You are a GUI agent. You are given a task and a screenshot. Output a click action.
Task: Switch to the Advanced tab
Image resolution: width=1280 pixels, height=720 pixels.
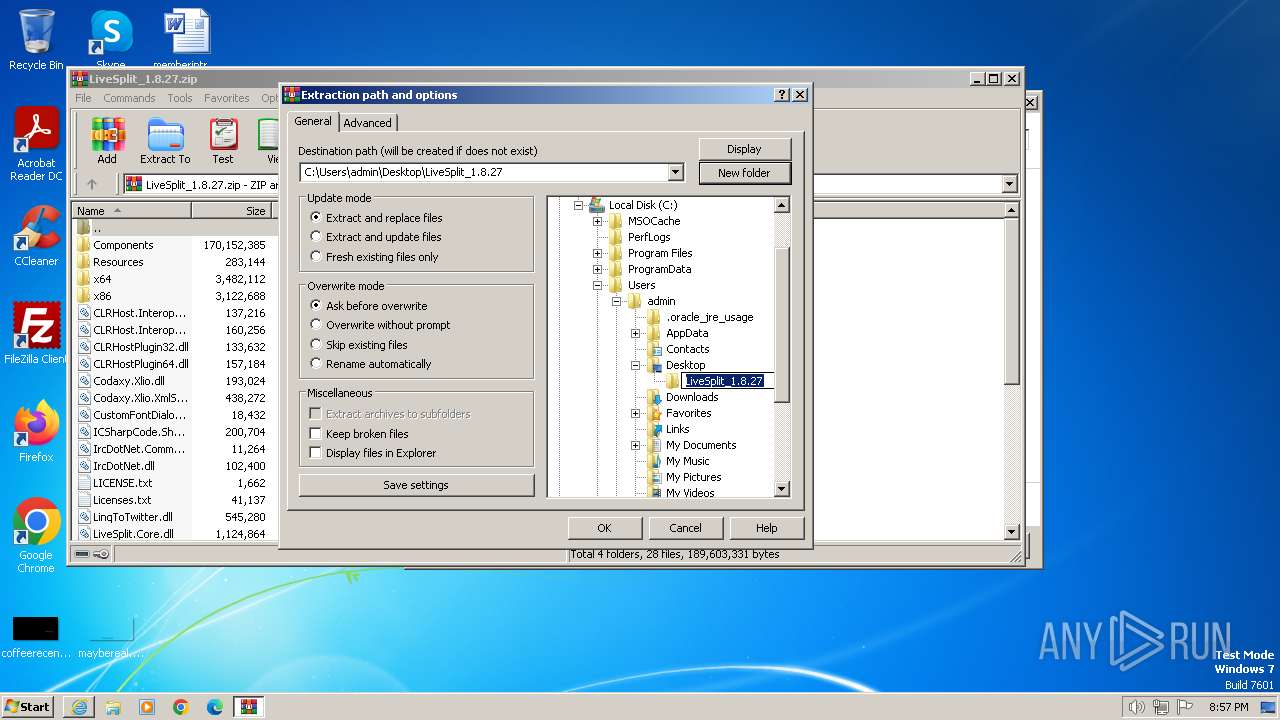pyautogui.click(x=368, y=123)
